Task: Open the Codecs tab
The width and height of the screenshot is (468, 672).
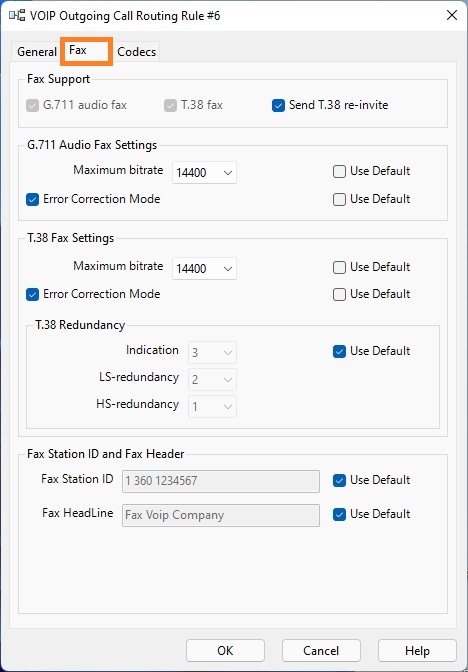Action: click(136, 52)
